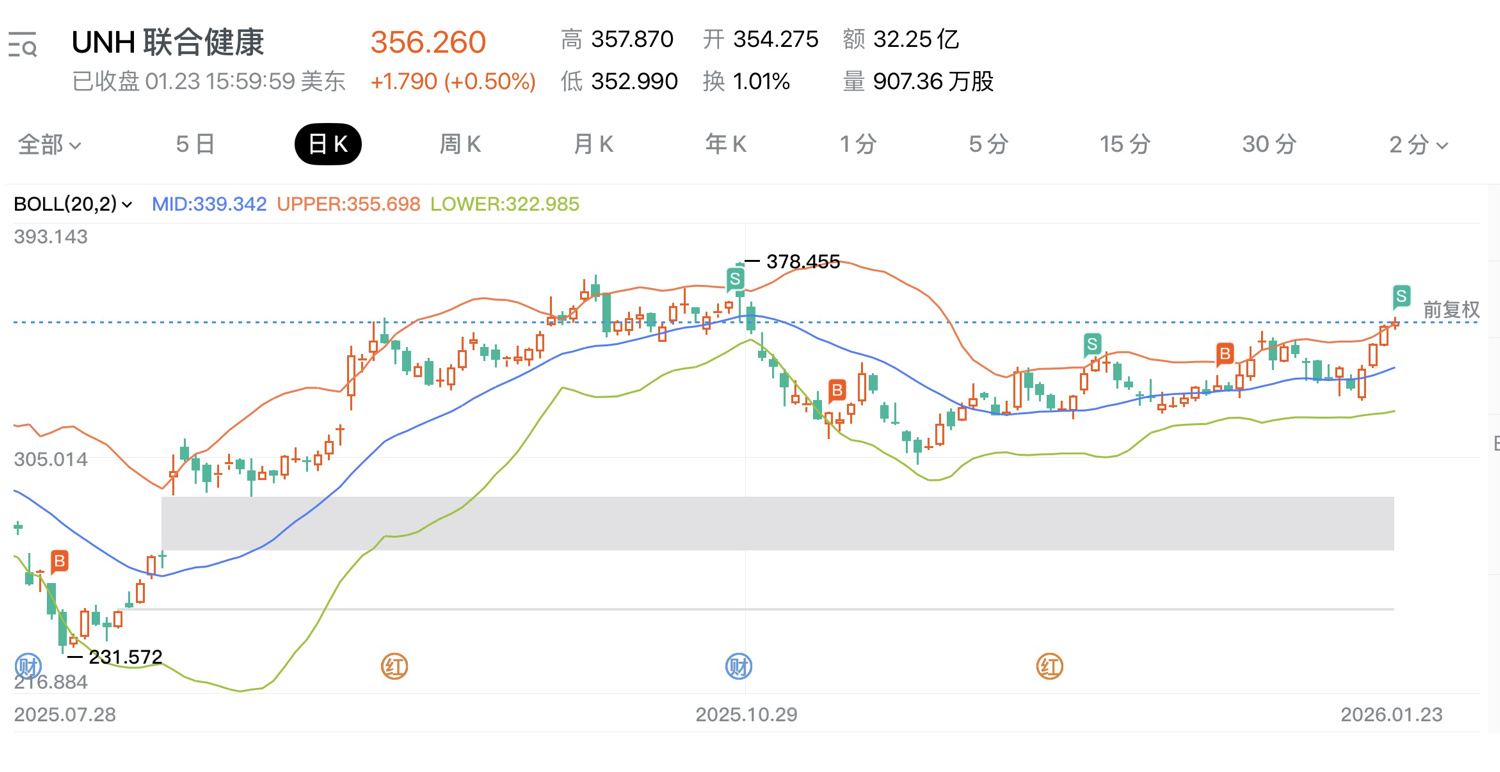1500x772 pixels.
Task: Click the change value +1.790 (+0.50%)
Action: (x=453, y=82)
